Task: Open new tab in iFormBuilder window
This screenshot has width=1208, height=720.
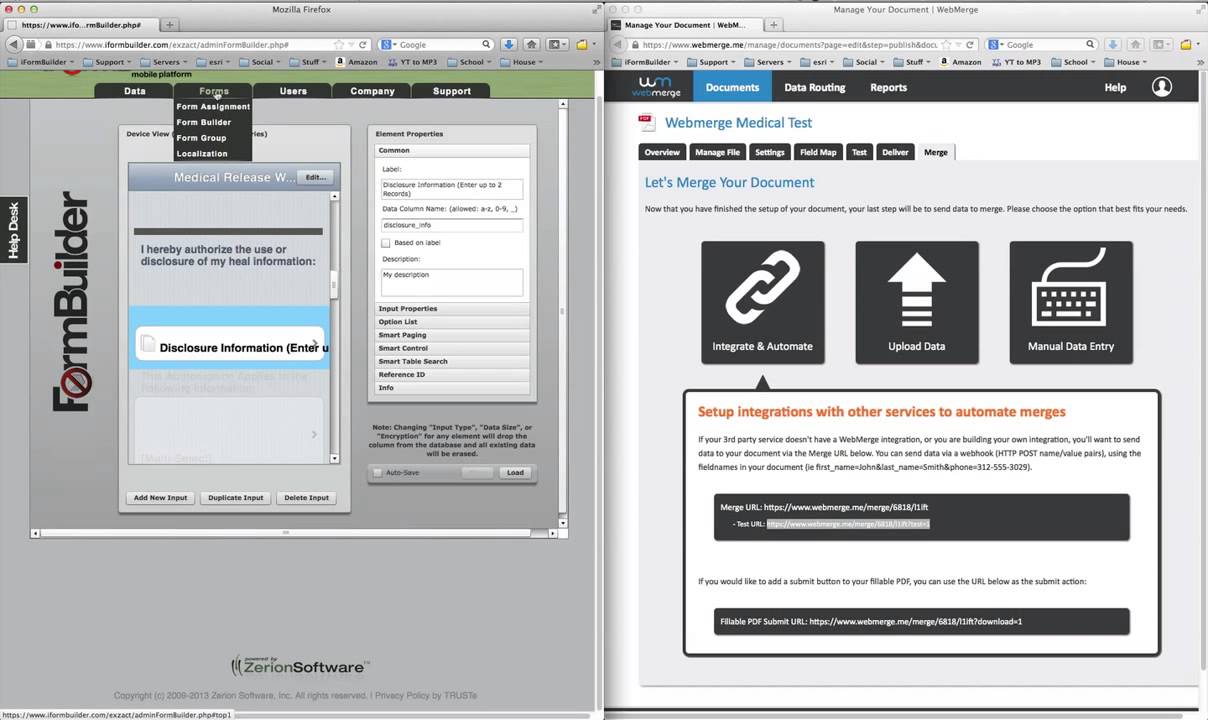Action: coord(170,24)
